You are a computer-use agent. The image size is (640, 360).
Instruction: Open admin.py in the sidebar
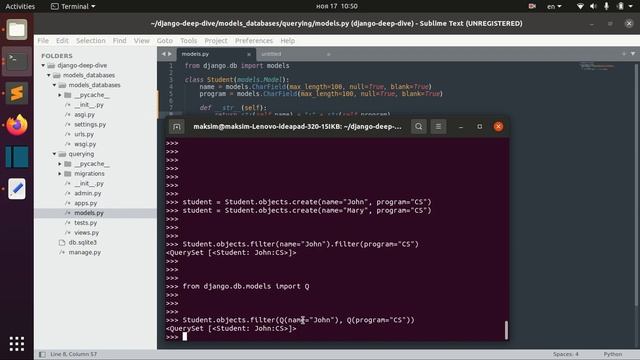[87, 193]
